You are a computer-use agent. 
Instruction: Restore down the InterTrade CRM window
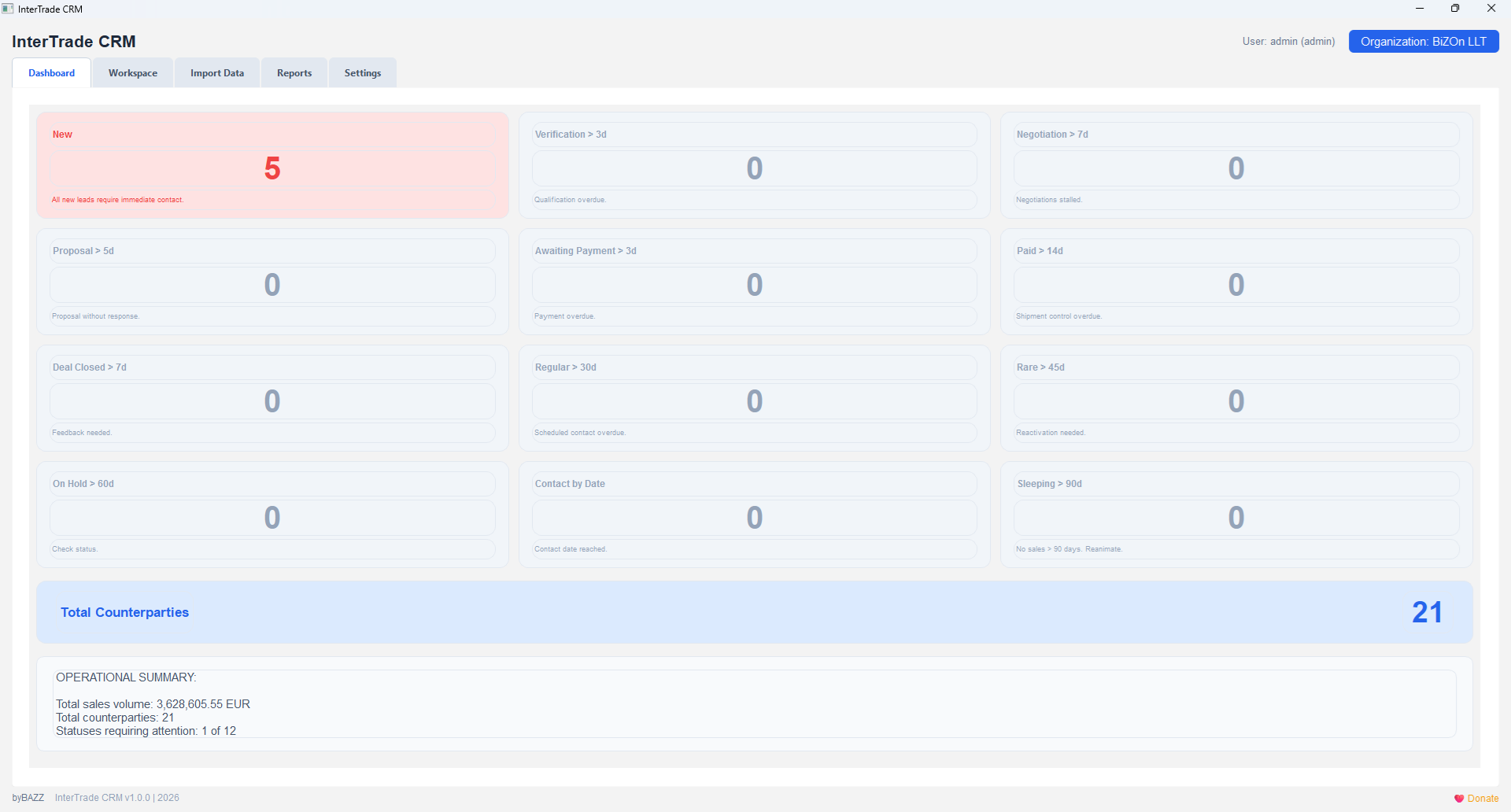coord(1455,9)
